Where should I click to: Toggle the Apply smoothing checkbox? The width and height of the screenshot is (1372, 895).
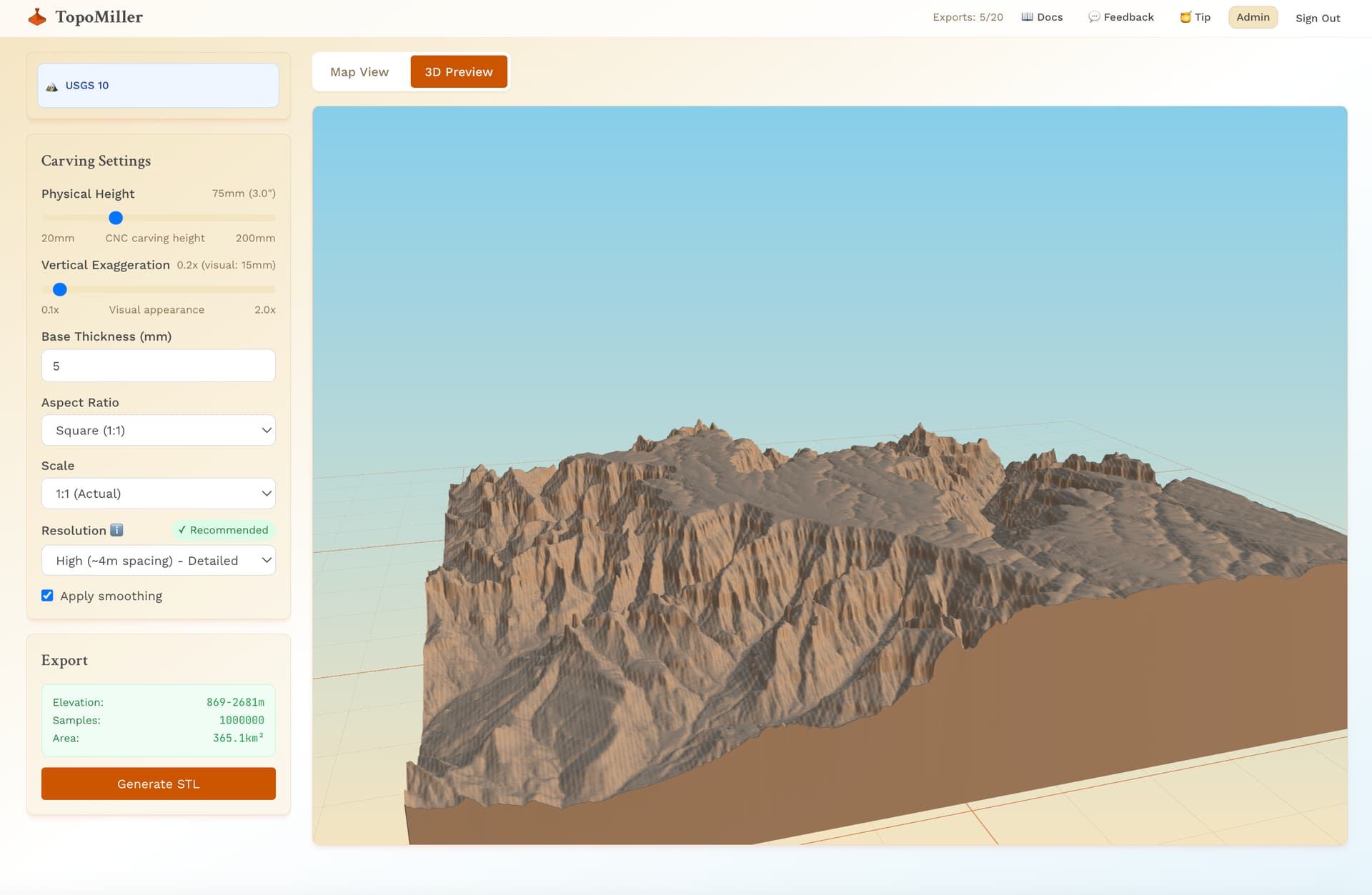(x=47, y=596)
